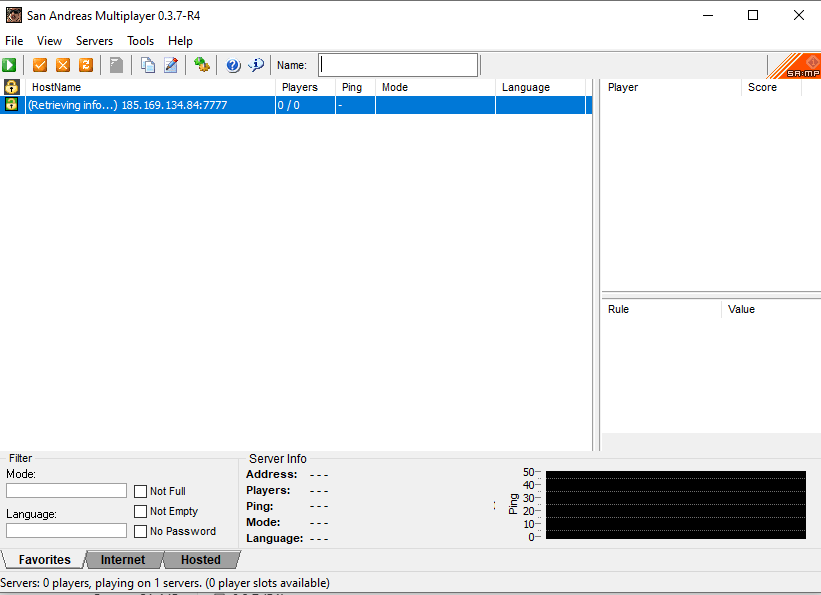This screenshot has width=821, height=595.
Task: Click the About info icon
Action: coord(256,65)
